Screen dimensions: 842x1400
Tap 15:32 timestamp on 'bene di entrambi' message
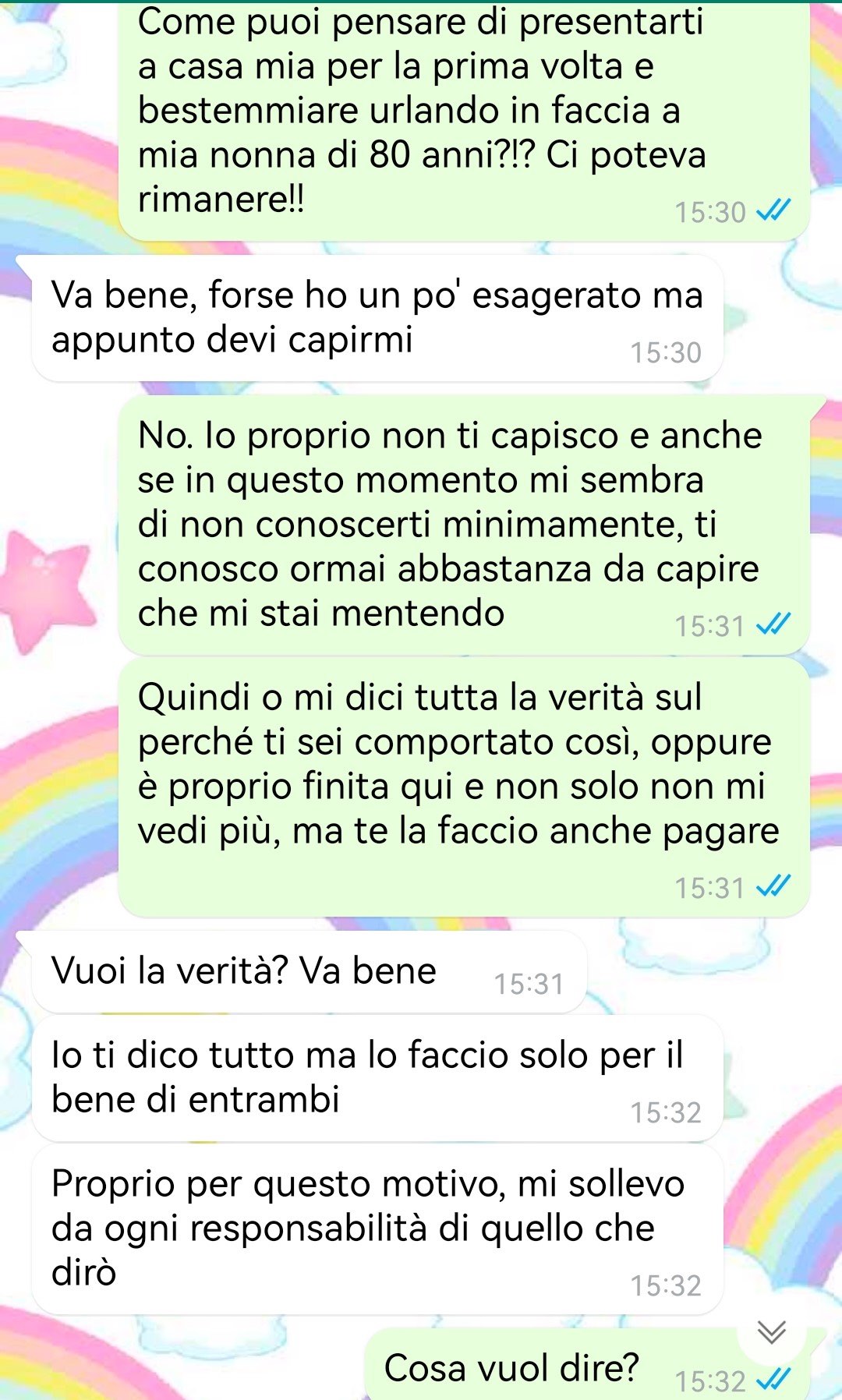point(666,1113)
